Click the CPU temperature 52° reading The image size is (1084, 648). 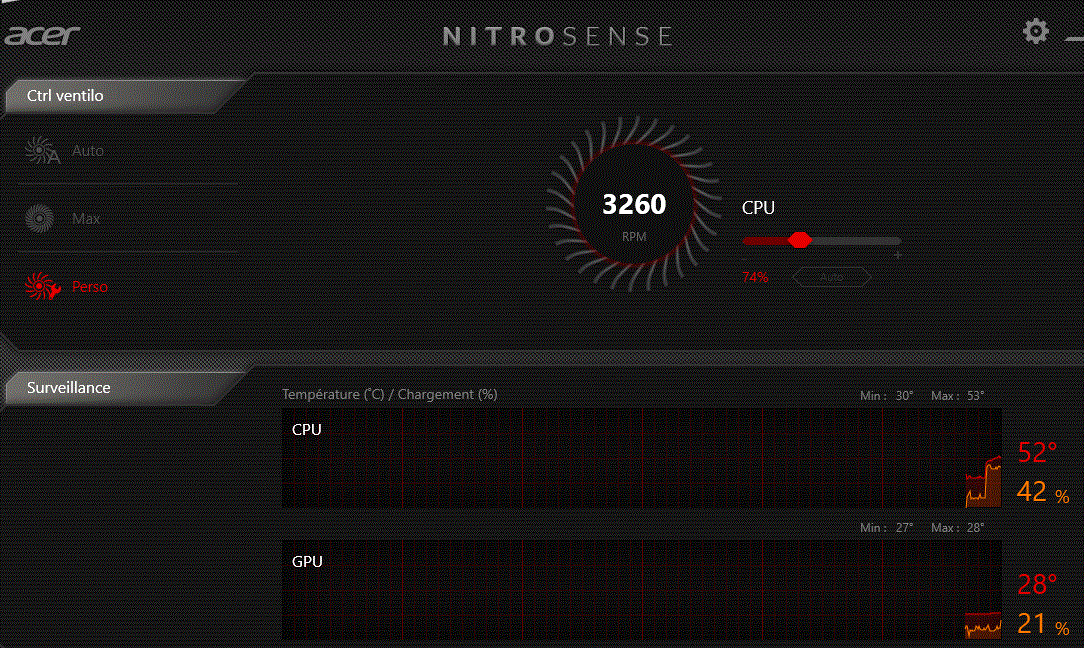[x=1037, y=452]
